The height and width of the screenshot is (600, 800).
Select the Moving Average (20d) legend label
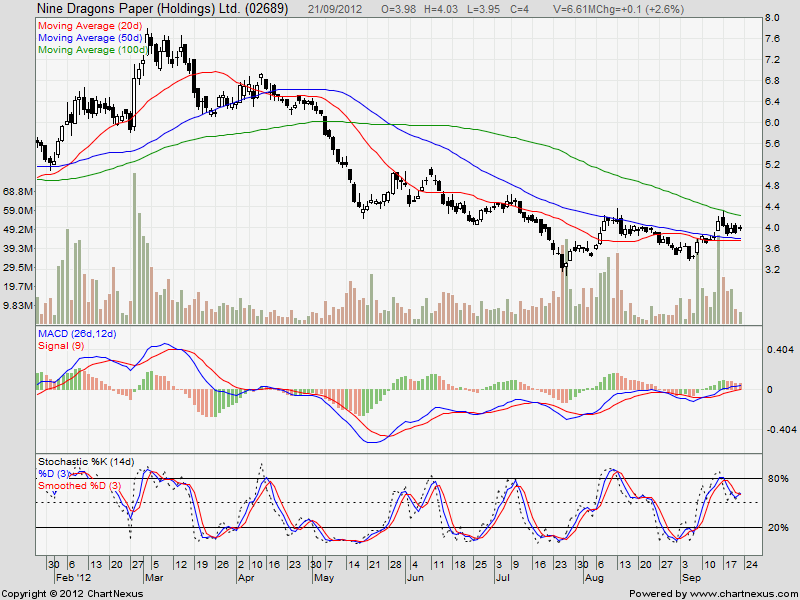point(90,26)
